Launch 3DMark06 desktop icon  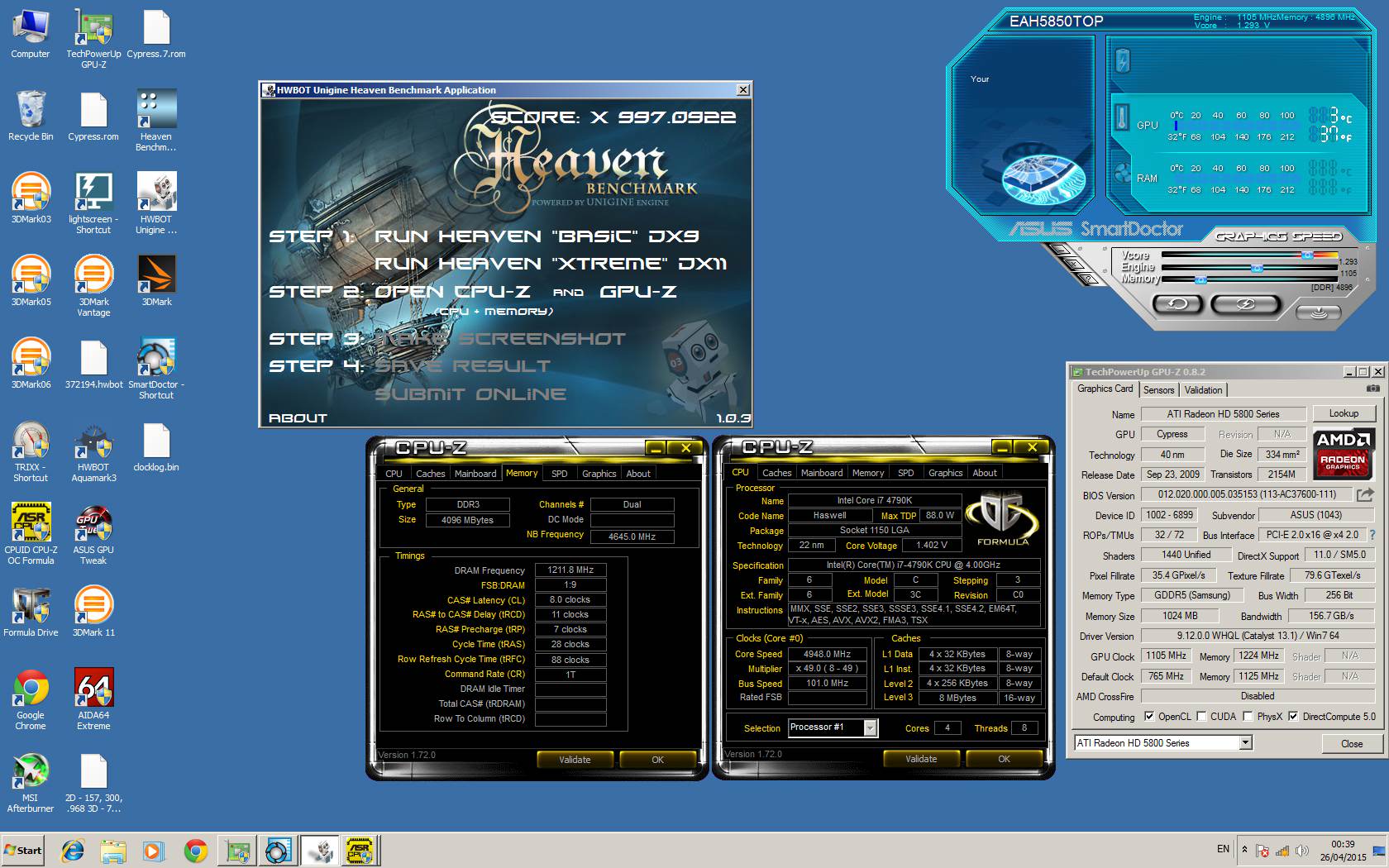tap(31, 365)
